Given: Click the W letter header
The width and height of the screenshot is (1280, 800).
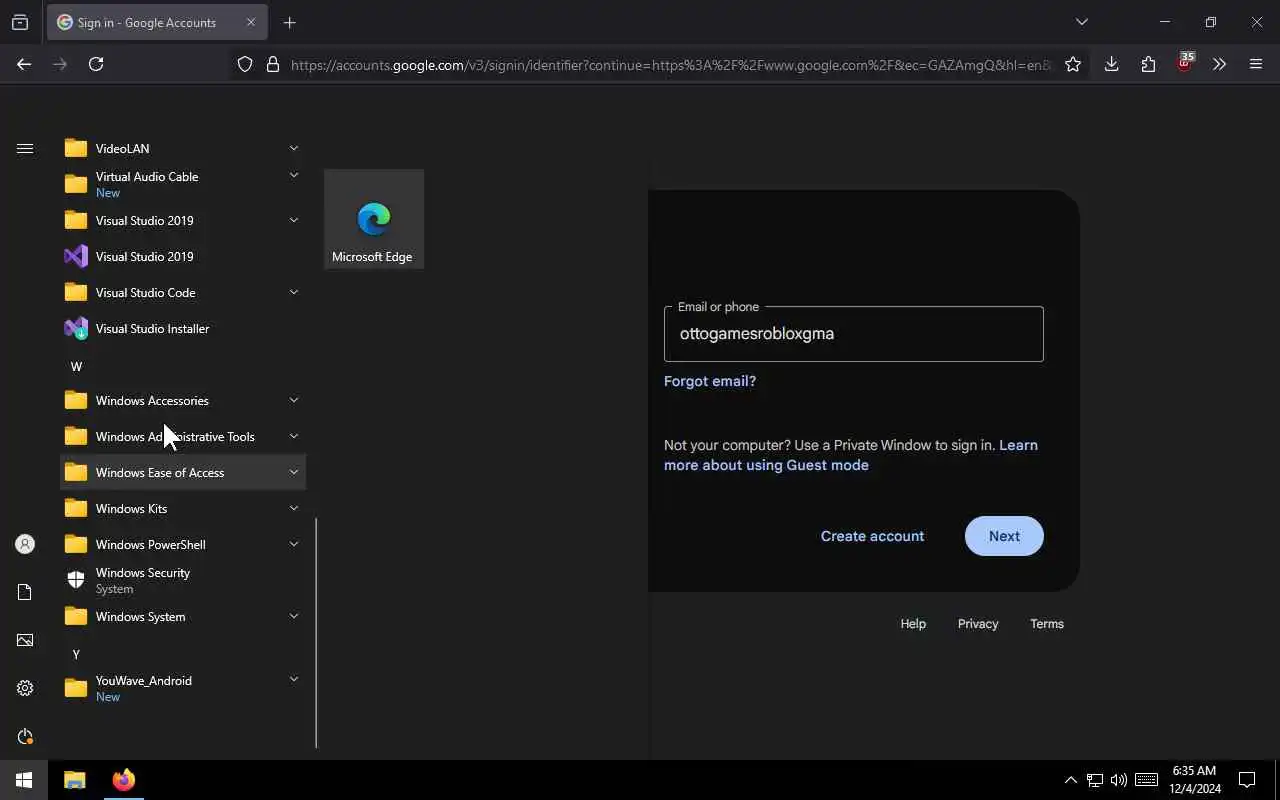Looking at the screenshot, I should (x=76, y=366).
